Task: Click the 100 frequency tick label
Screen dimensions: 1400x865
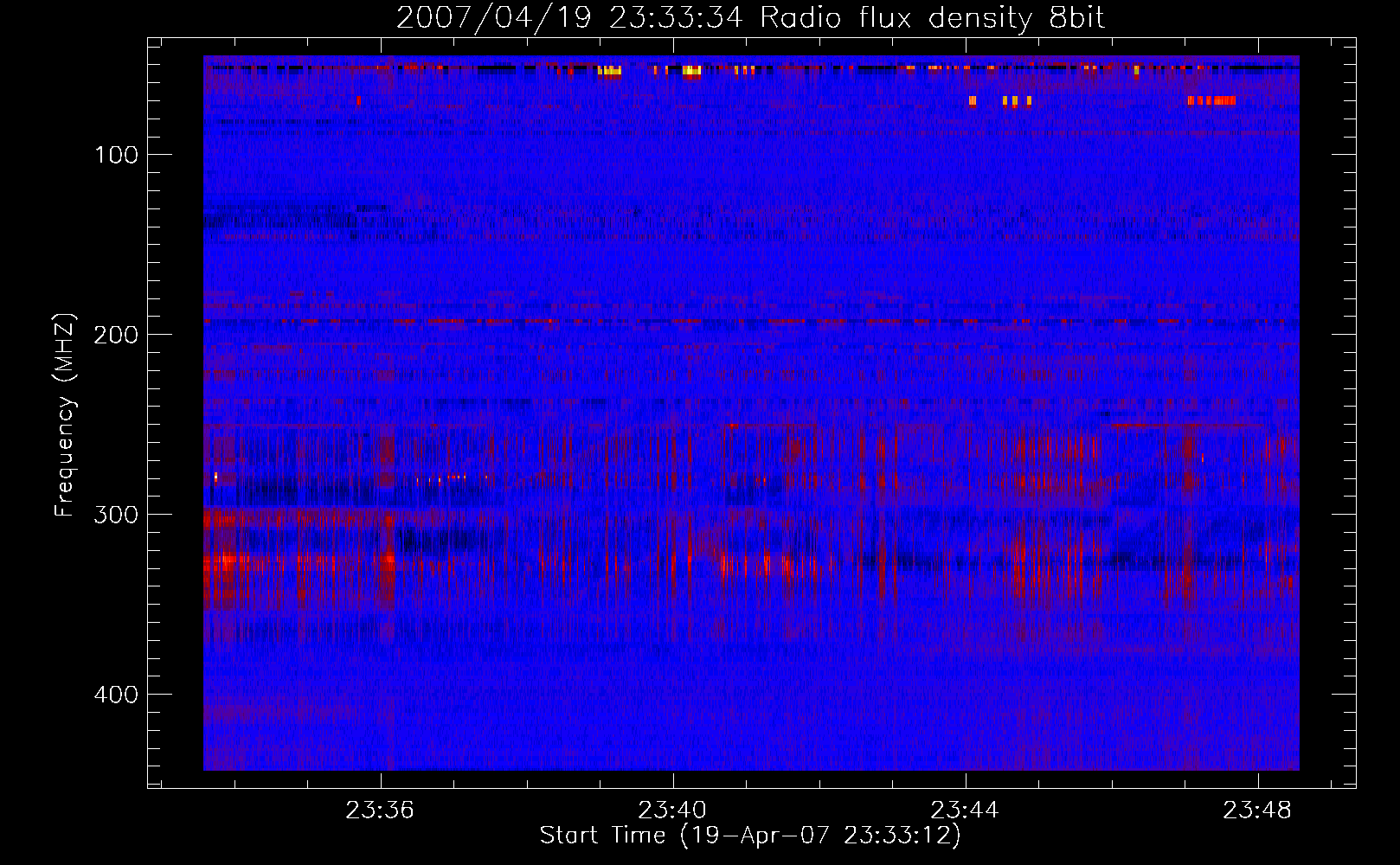Action: coord(117,156)
